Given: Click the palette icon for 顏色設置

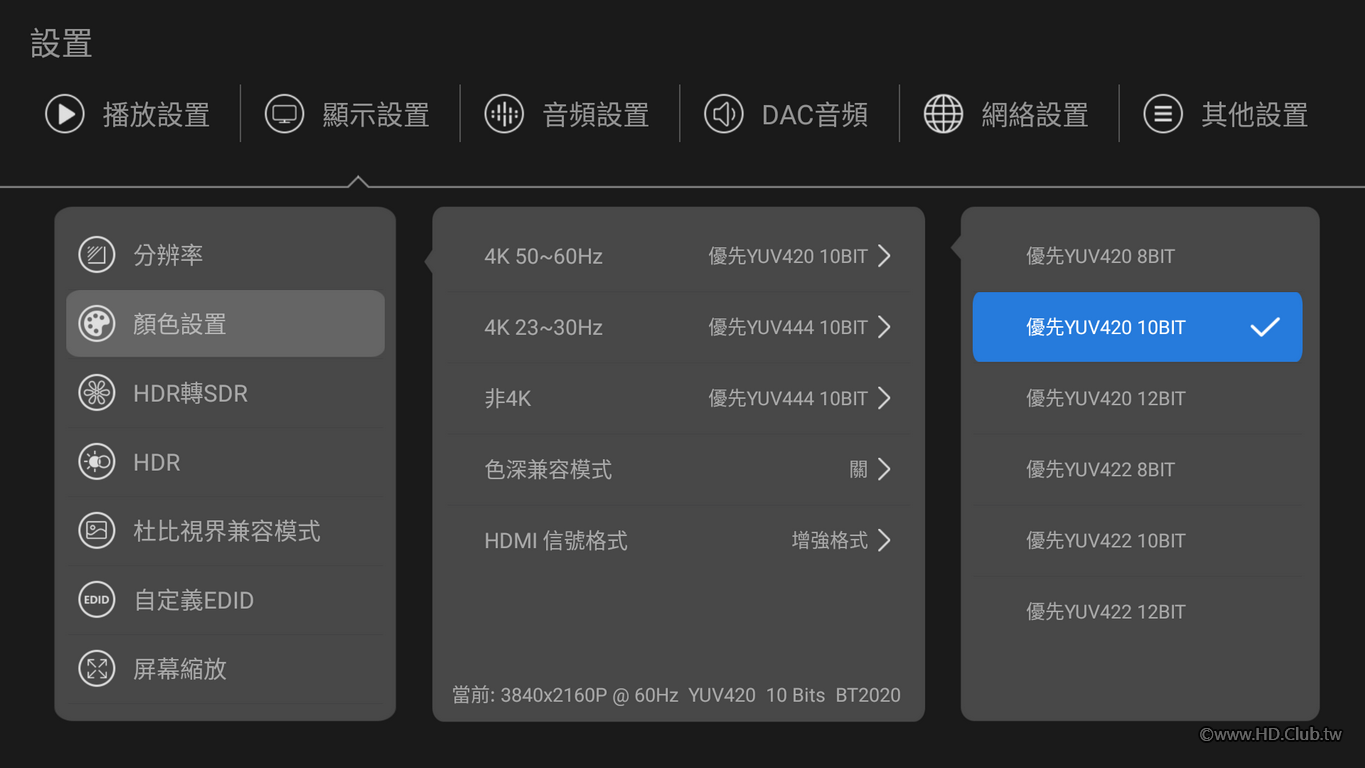Looking at the screenshot, I should (97, 324).
